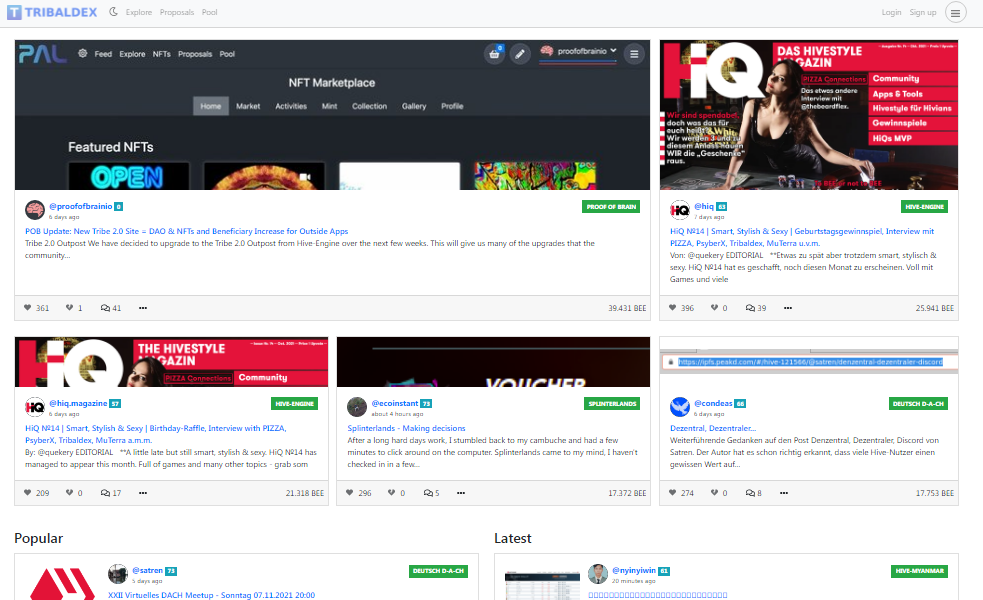Viewport: 983px width, 600px height.
Task: Open @satren post red logo thumbnail
Action: point(62,583)
